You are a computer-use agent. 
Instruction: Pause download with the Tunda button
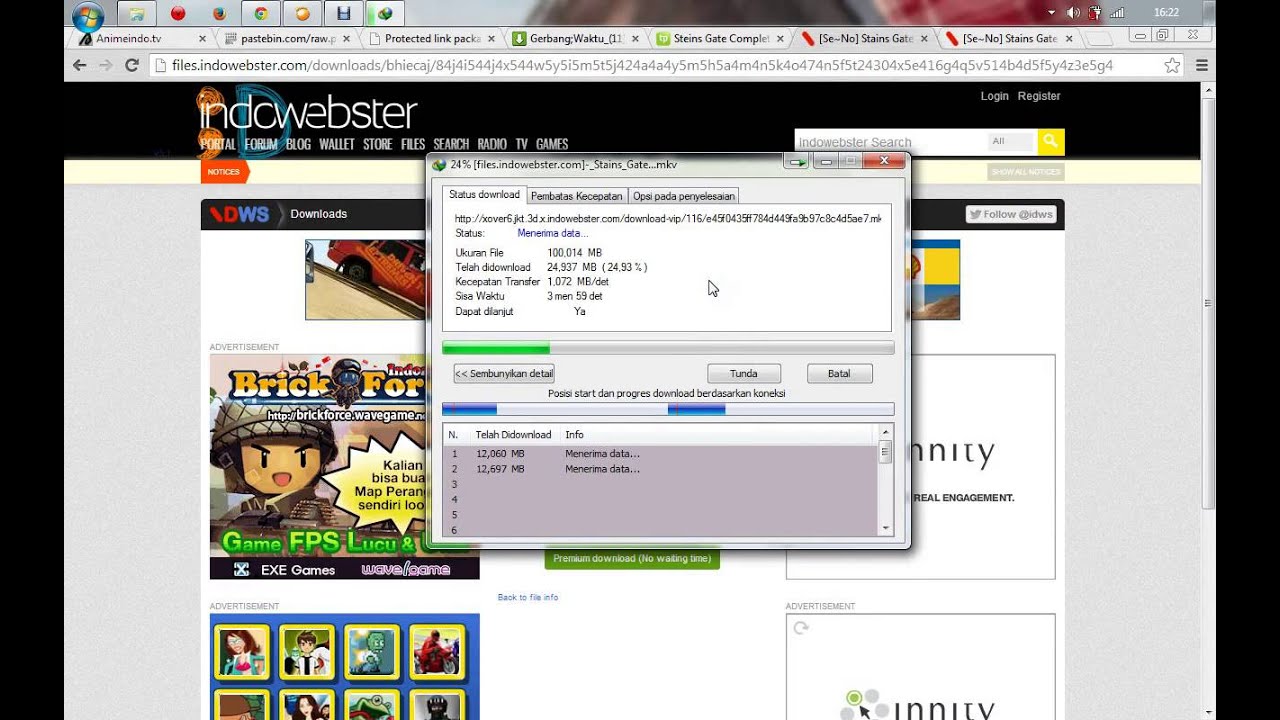pos(744,373)
